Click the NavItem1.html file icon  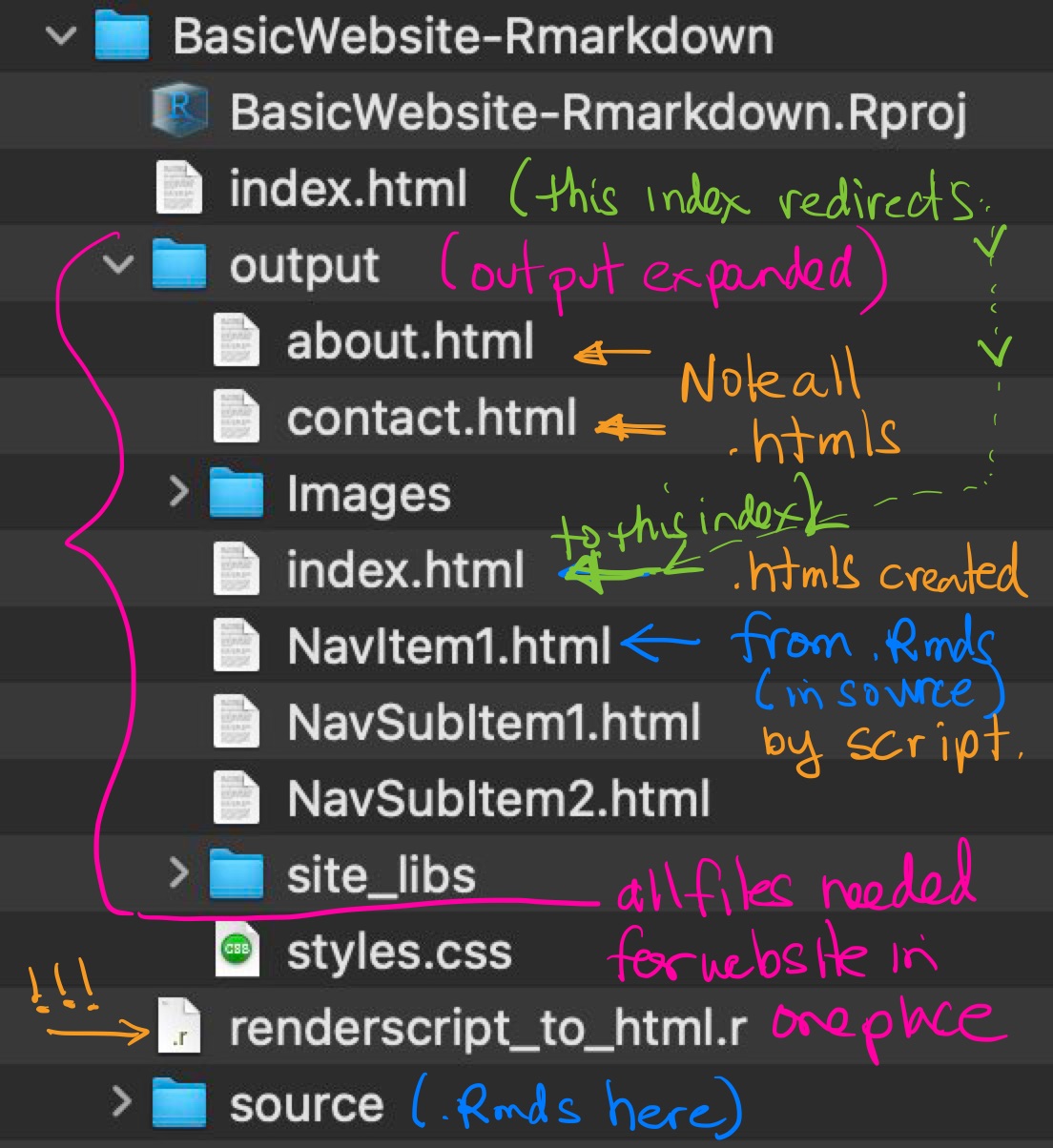tap(237, 646)
